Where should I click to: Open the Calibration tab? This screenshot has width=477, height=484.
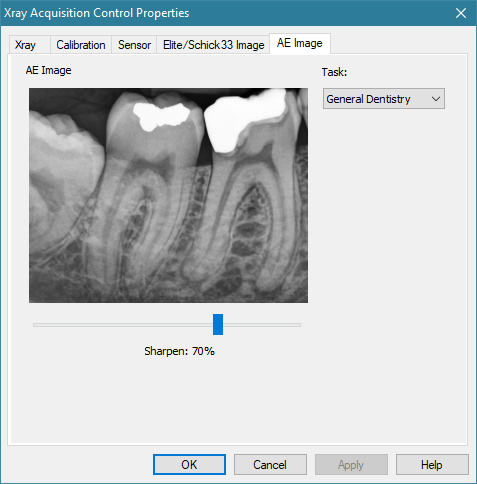coord(81,45)
